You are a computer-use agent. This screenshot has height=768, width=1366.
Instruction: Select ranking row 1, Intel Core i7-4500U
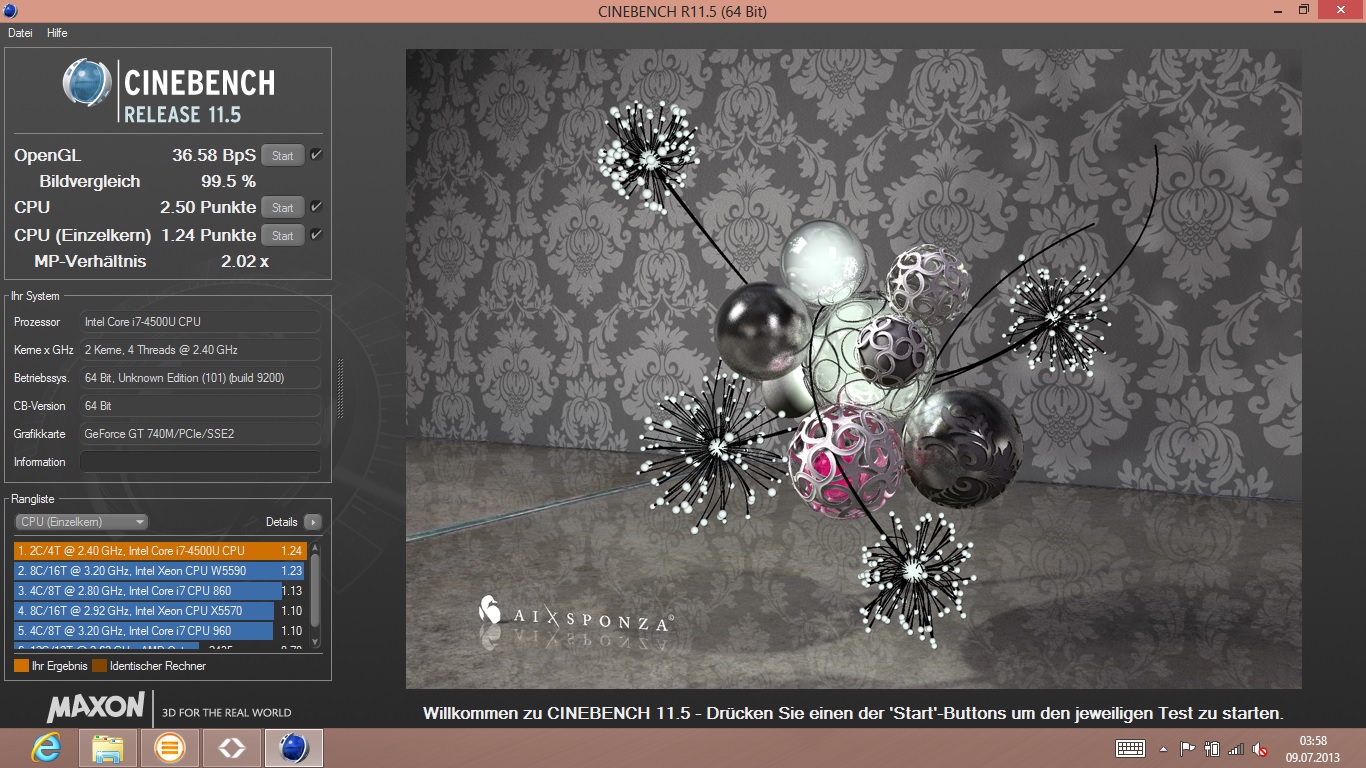pos(160,551)
